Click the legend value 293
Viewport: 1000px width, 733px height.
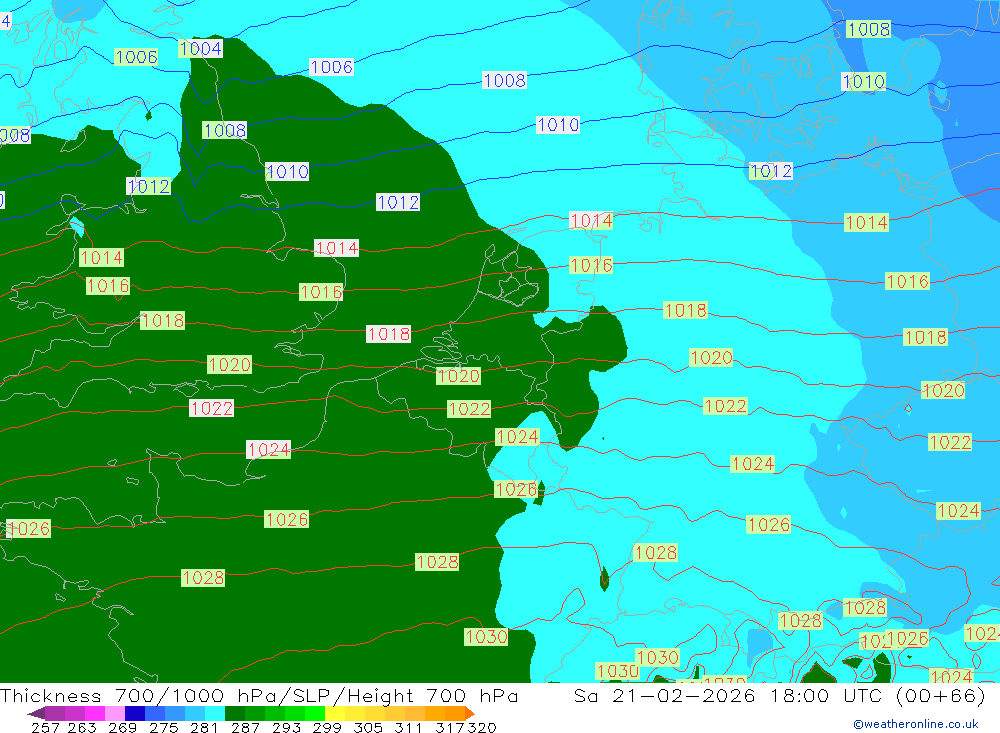(x=286, y=727)
